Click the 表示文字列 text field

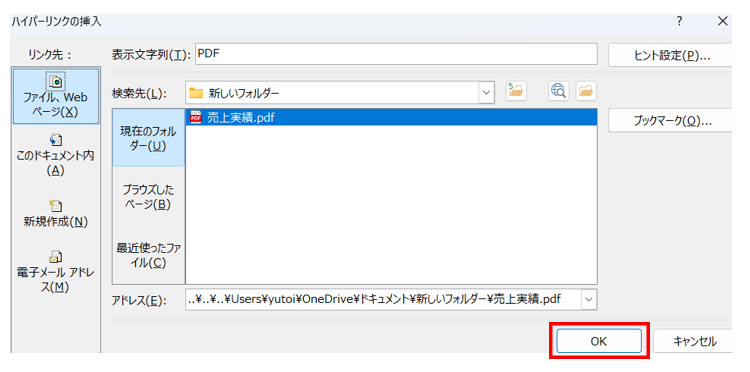pos(396,54)
